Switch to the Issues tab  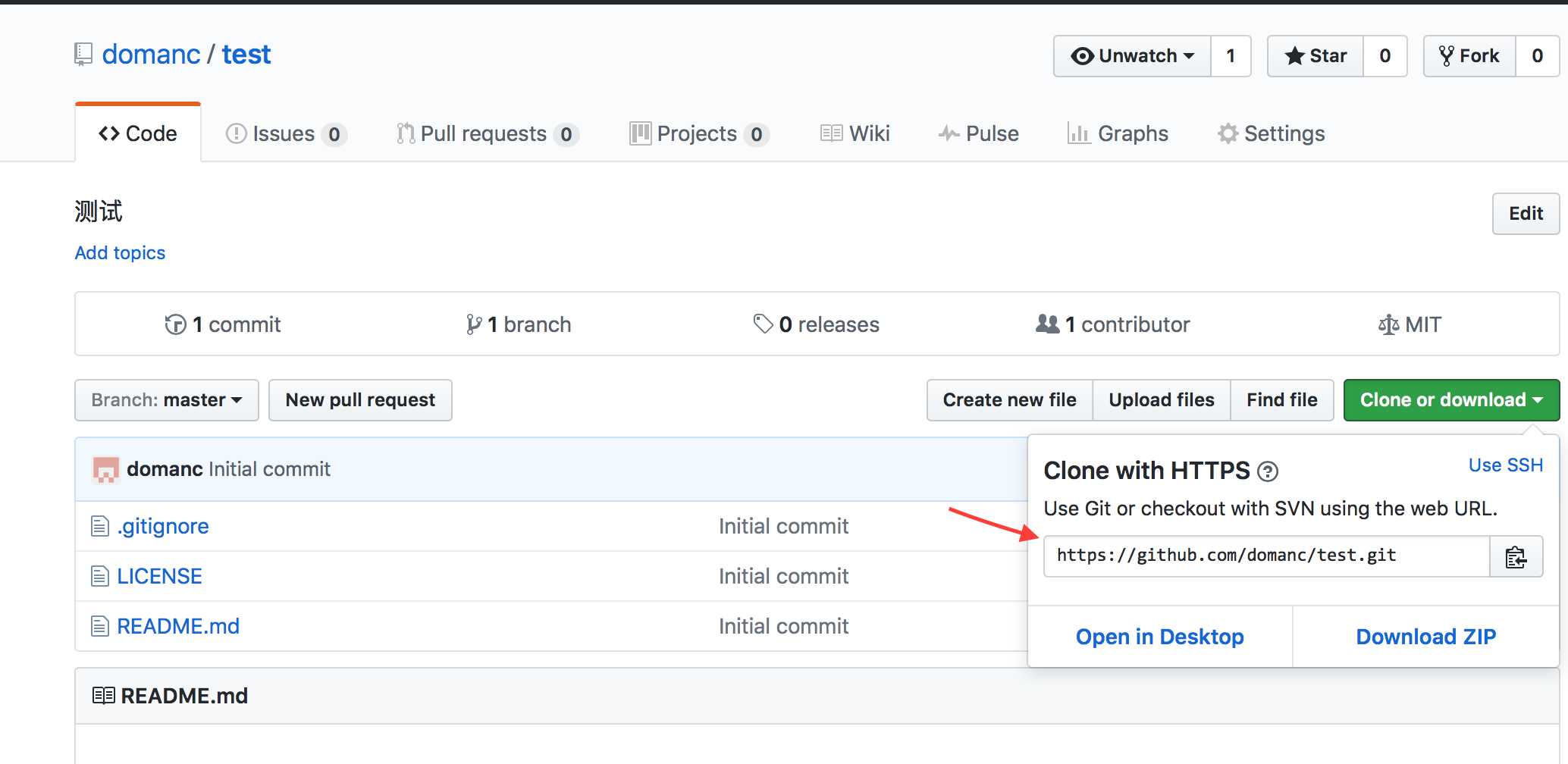click(286, 133)
